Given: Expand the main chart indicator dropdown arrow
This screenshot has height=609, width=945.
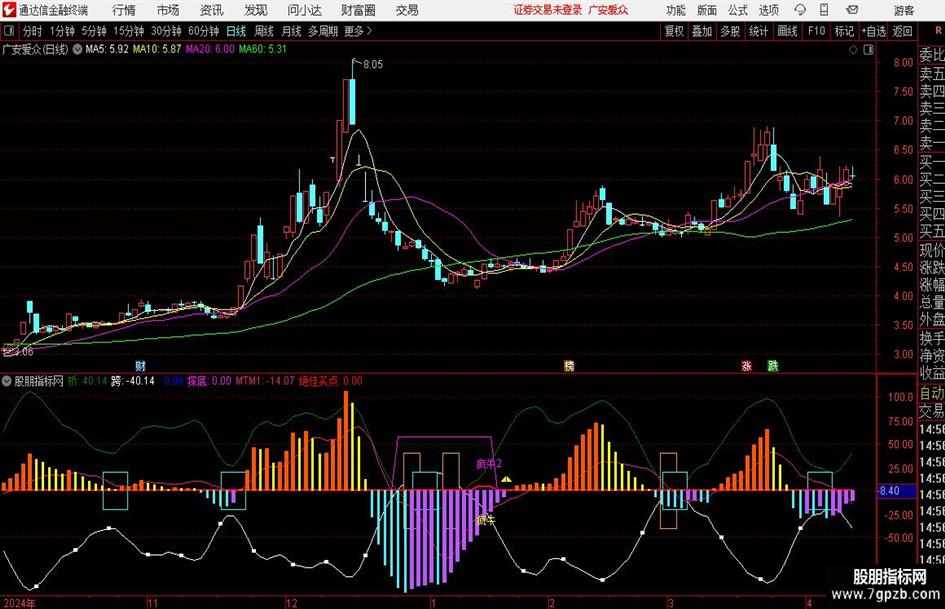Looking at the screenshot, I should click(77, 49).
